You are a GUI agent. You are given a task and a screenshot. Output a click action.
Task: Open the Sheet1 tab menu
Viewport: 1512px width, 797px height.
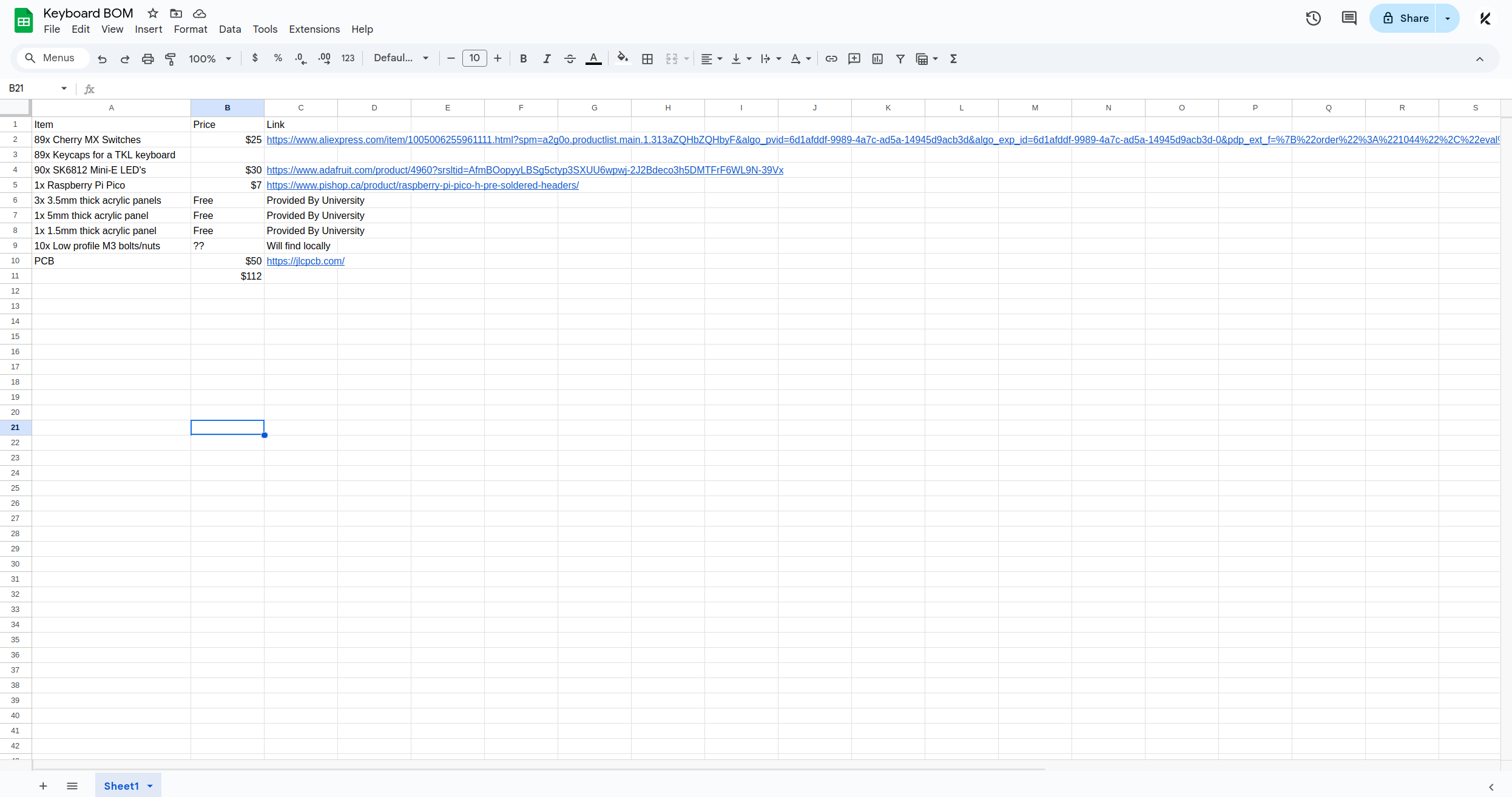click(x=150, y=785)
